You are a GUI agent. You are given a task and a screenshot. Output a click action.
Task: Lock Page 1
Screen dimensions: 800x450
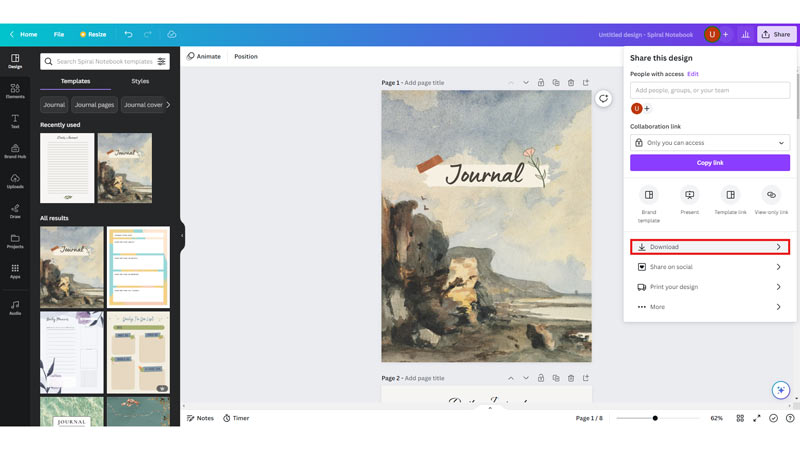click(541, 83)
